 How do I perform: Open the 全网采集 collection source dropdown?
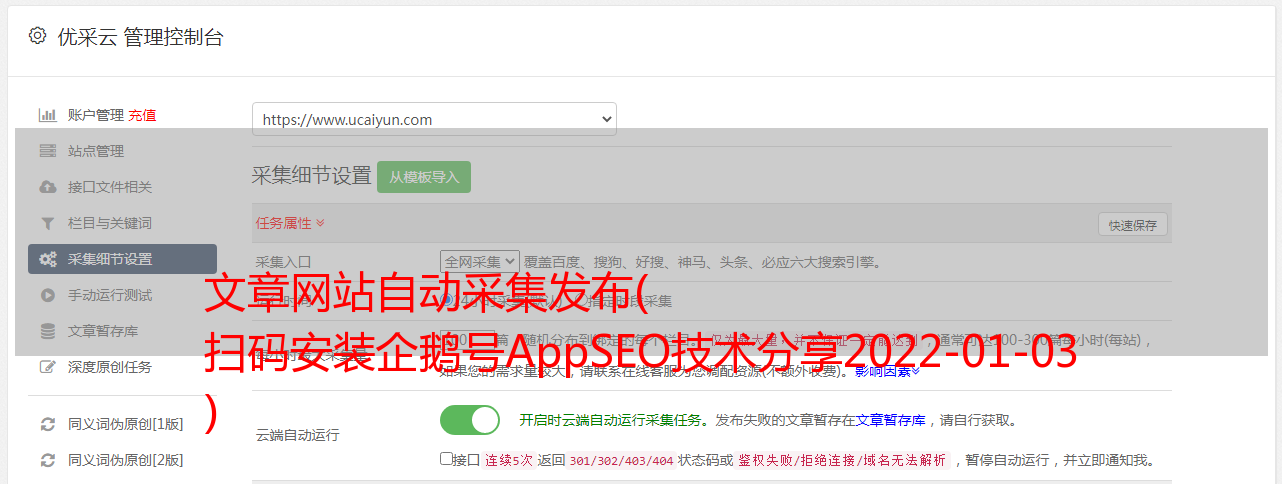480,262
